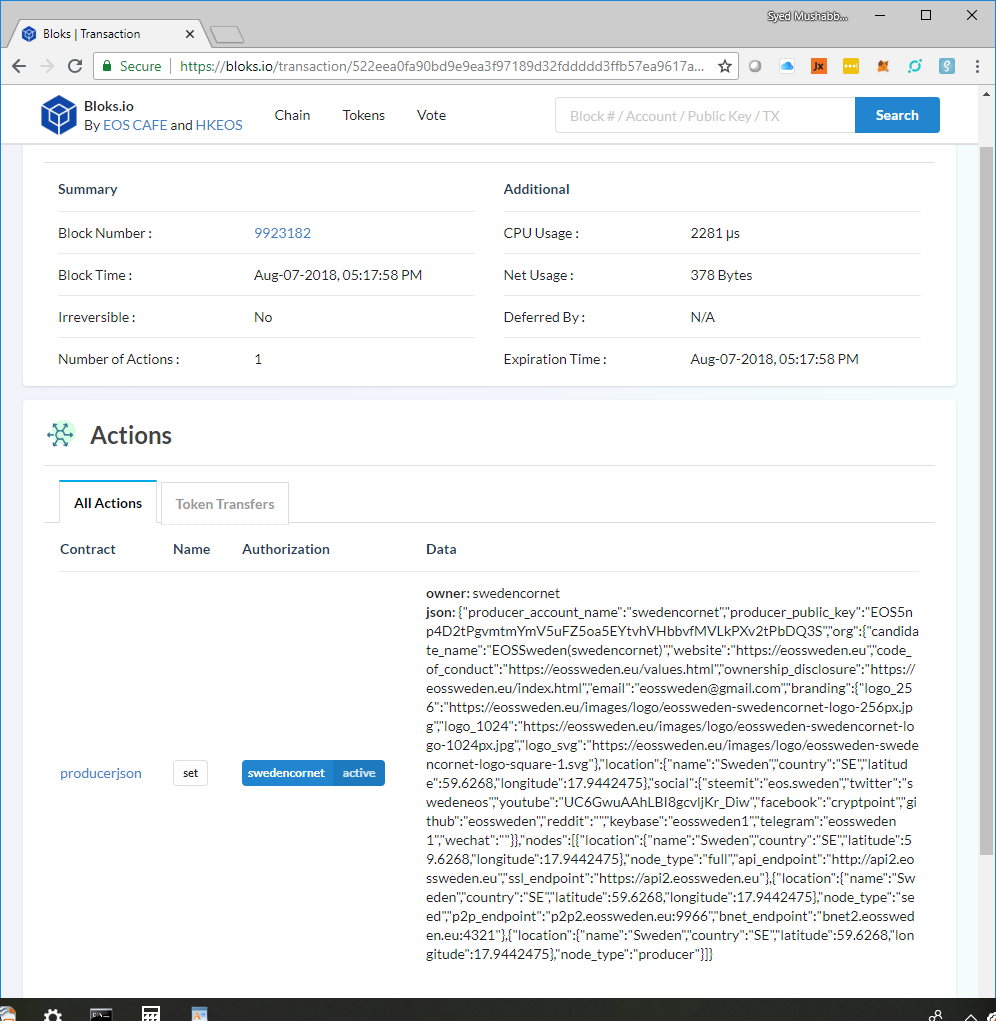Open the command prompt from the taskbar
The width and height of the screenshot is (996, 1021).
point(101,1014)
